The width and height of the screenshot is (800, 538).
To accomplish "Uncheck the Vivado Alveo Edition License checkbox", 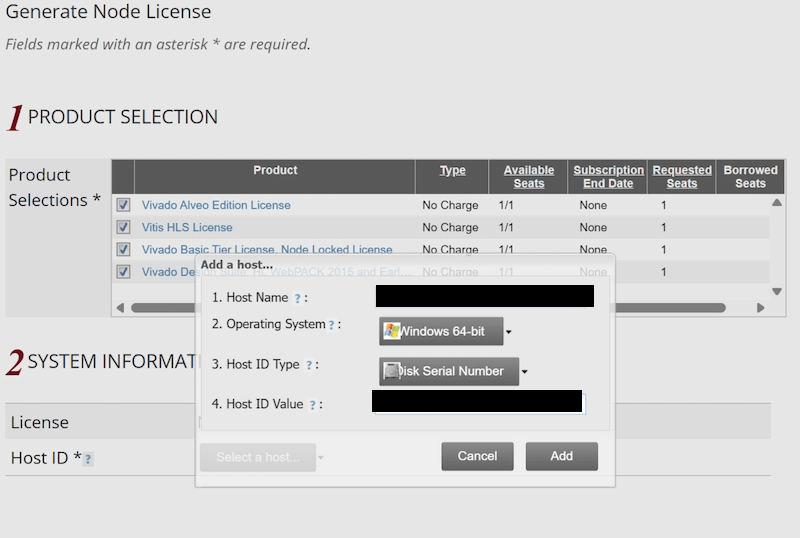I will [123, 205].
